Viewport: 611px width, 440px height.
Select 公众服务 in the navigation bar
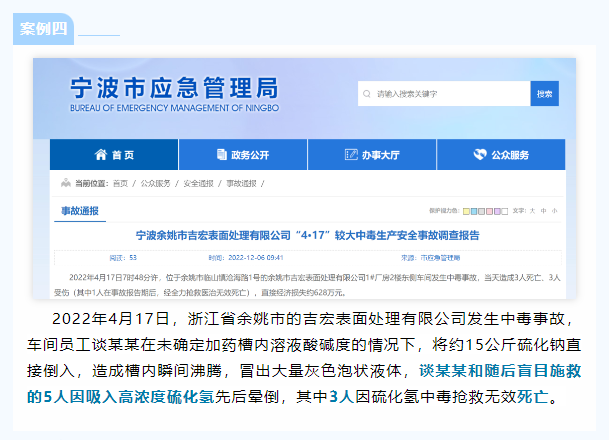(501, 155)
